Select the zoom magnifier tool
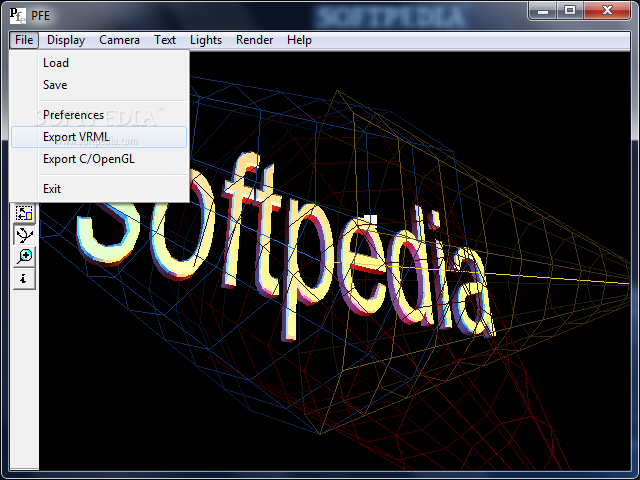This screenshot has height=480, width=640. tap(24, 257)
